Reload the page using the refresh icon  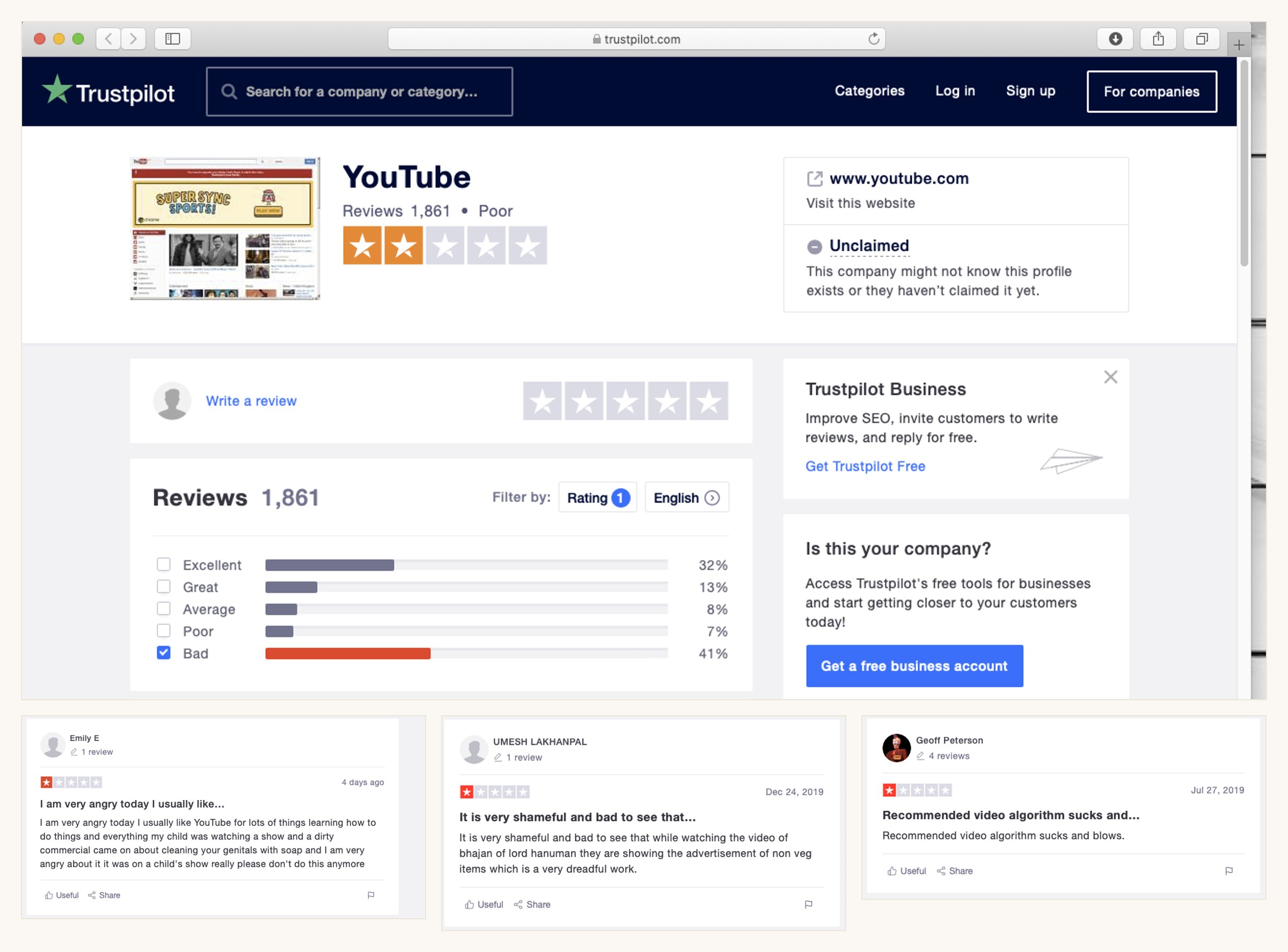pyautogui.click(x=874, y=39)
